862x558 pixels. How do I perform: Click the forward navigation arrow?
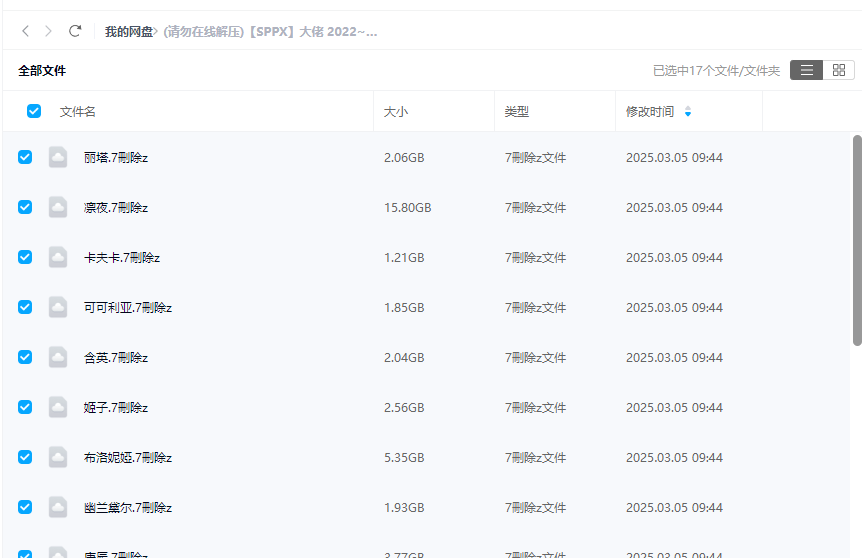[x=49, y=32]
